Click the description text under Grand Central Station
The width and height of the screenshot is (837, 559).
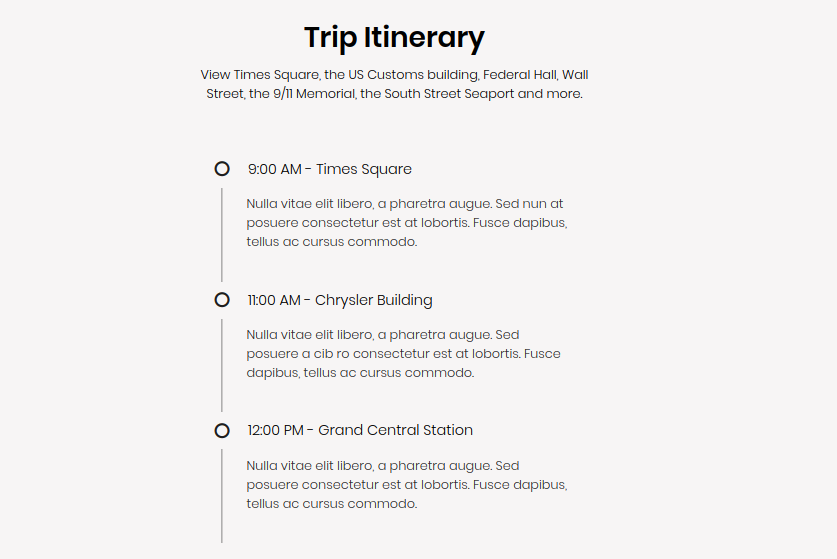point(407,484)
